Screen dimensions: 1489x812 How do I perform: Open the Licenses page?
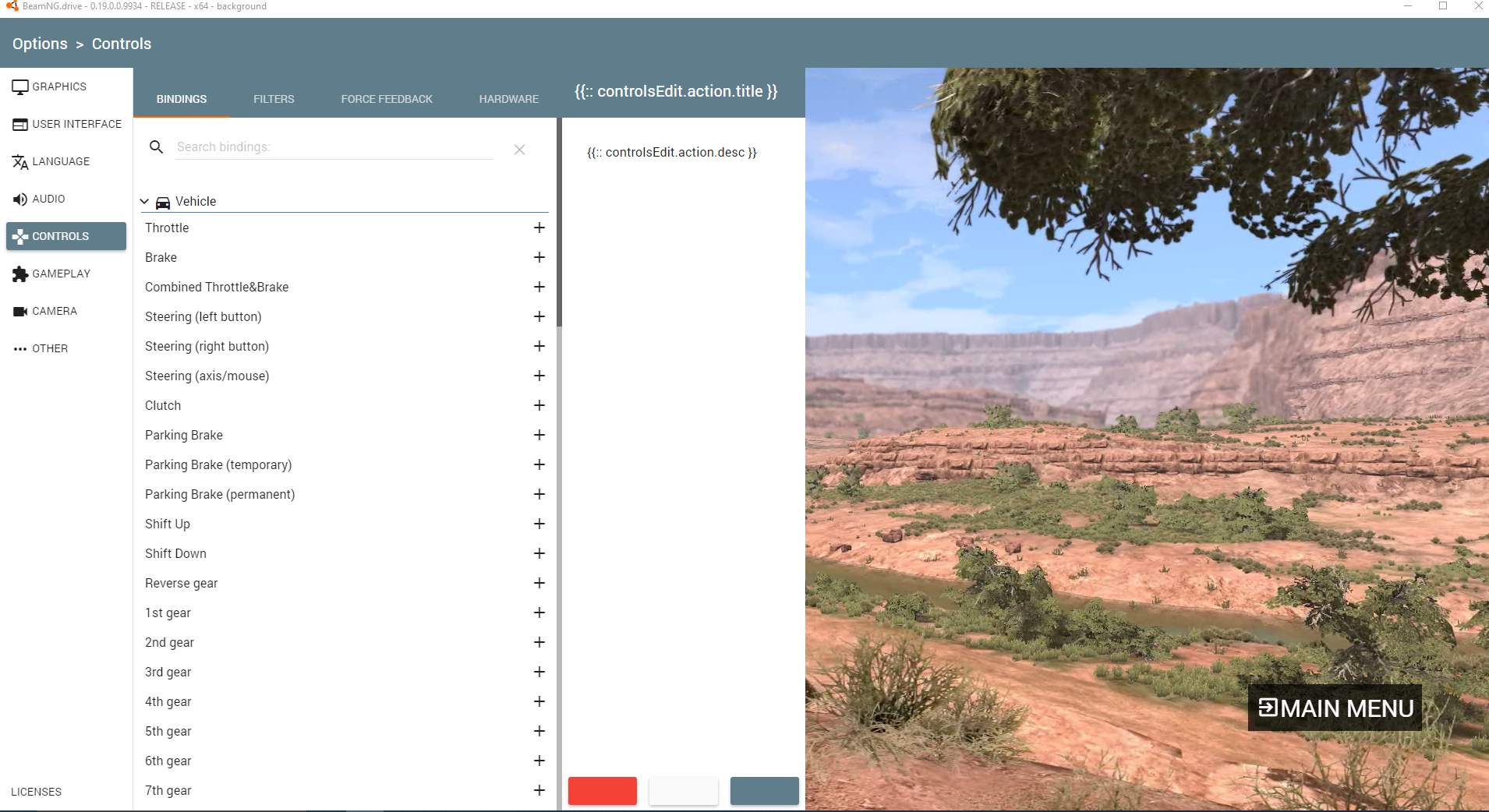click(37, 792)
